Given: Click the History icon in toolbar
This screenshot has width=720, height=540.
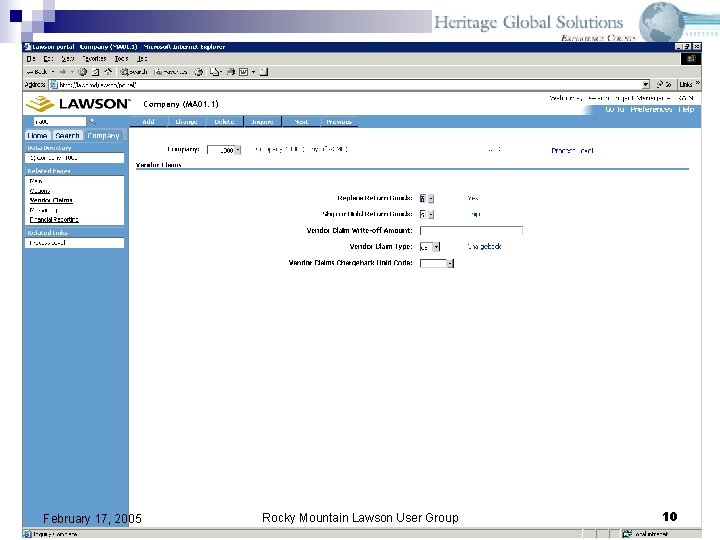Looking at the screenshot, I should (x=198, y=72).
